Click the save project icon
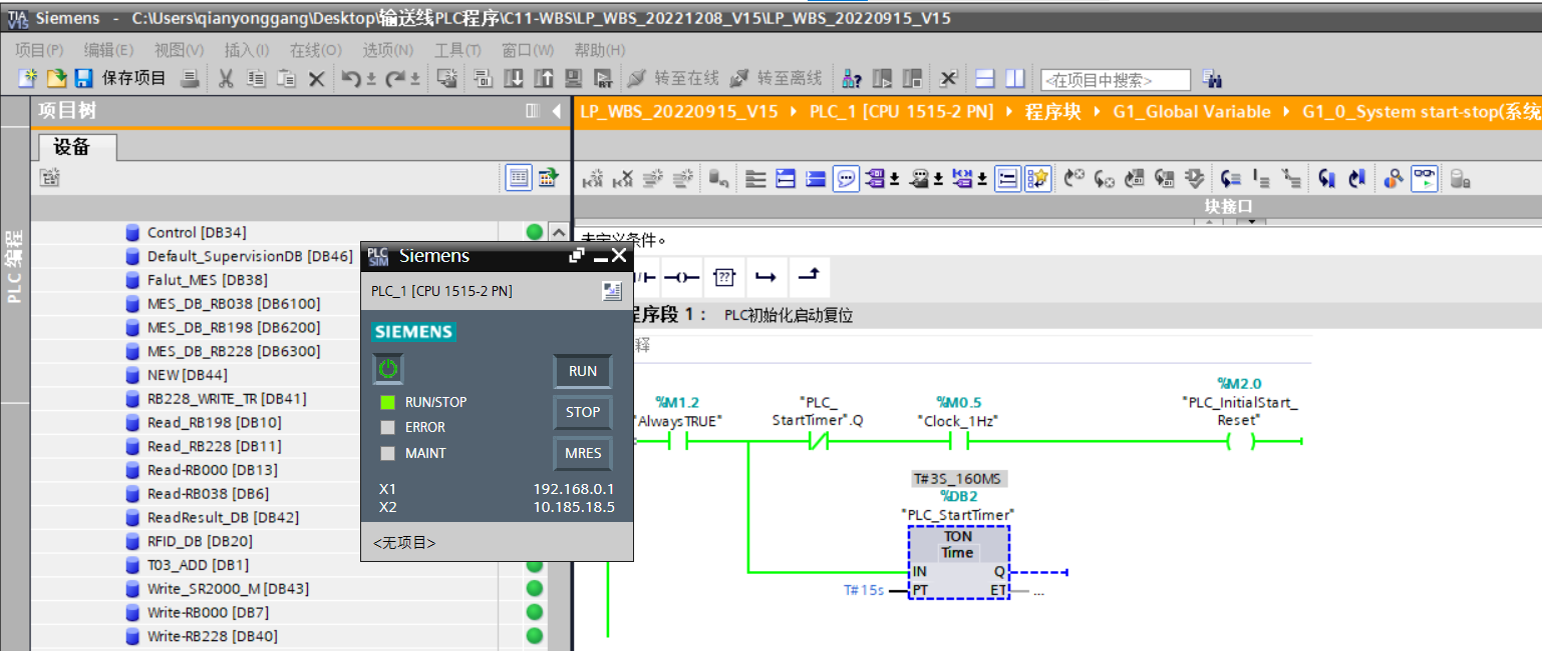 (84, 78)
